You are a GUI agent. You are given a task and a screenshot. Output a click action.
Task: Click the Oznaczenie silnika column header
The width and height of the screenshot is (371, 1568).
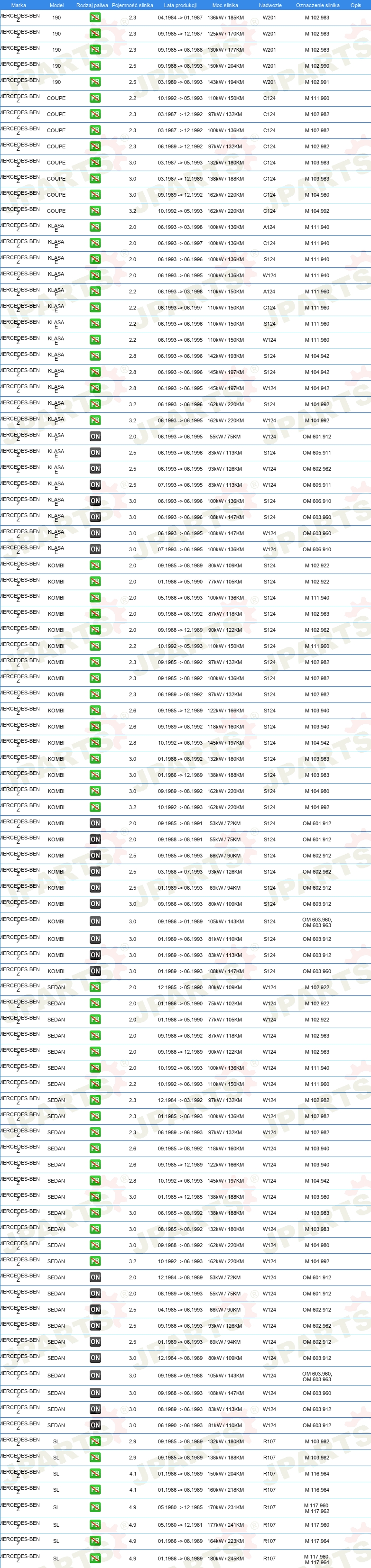click(x=317, y=5)
